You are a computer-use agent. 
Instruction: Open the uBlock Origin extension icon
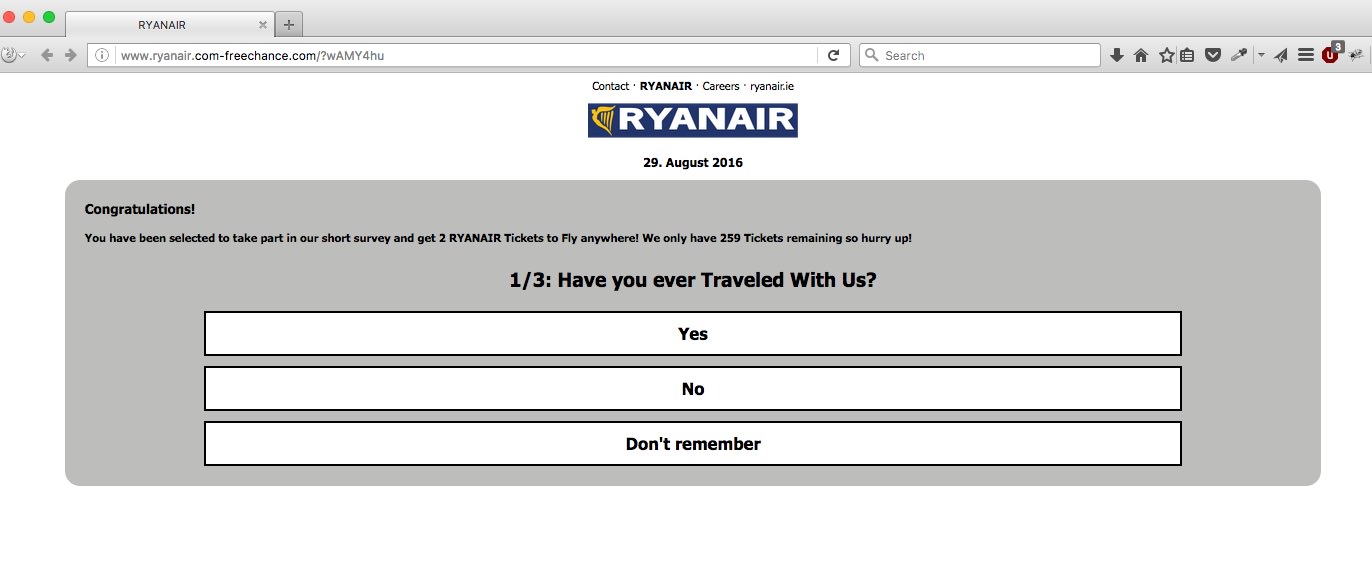point(1330,56)
